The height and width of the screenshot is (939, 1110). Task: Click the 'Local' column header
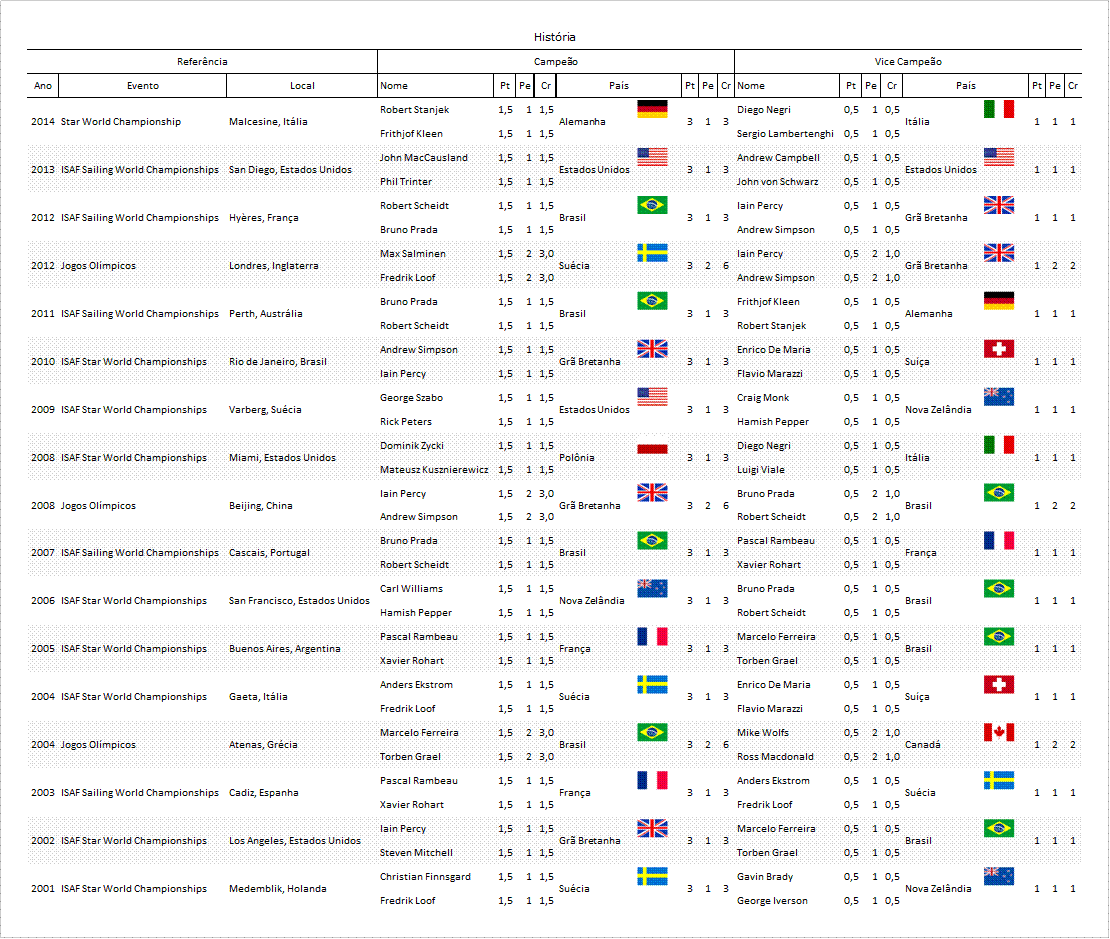pos(302,86)
